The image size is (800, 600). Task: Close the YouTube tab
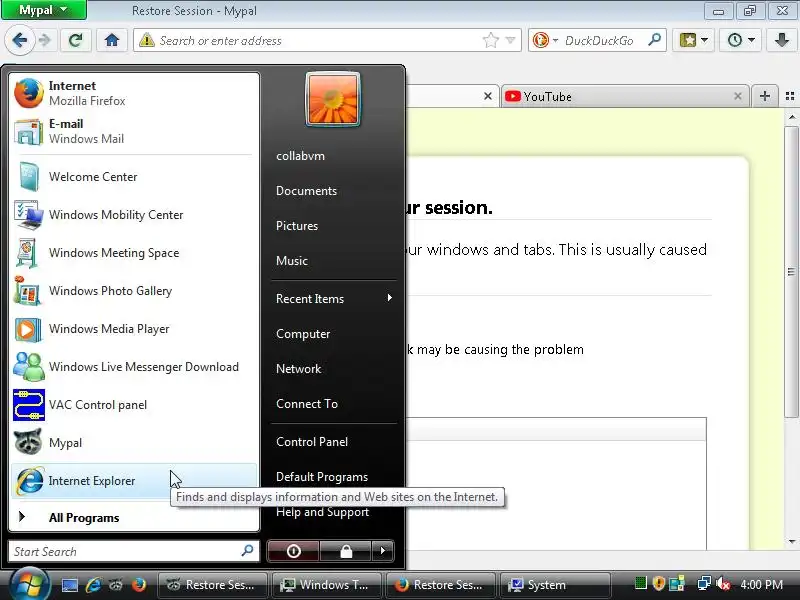click(x=737, y=96)
